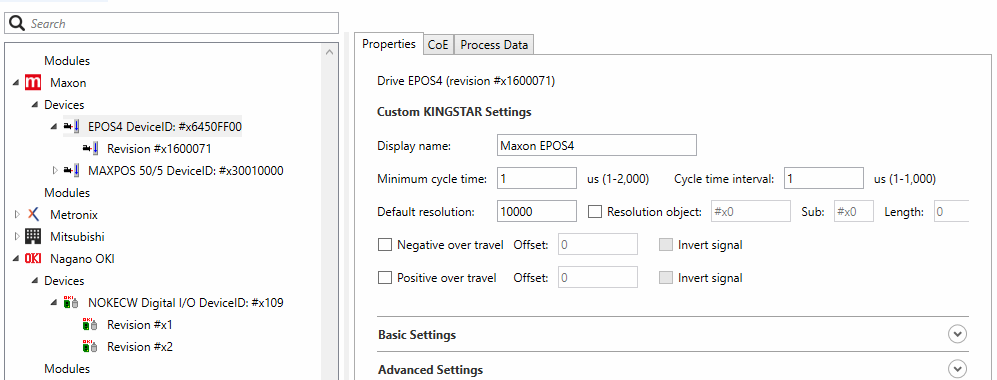Click the MAXPOS 50/5 drive icon
Screen dimensions: 997x380
point(71,170)
